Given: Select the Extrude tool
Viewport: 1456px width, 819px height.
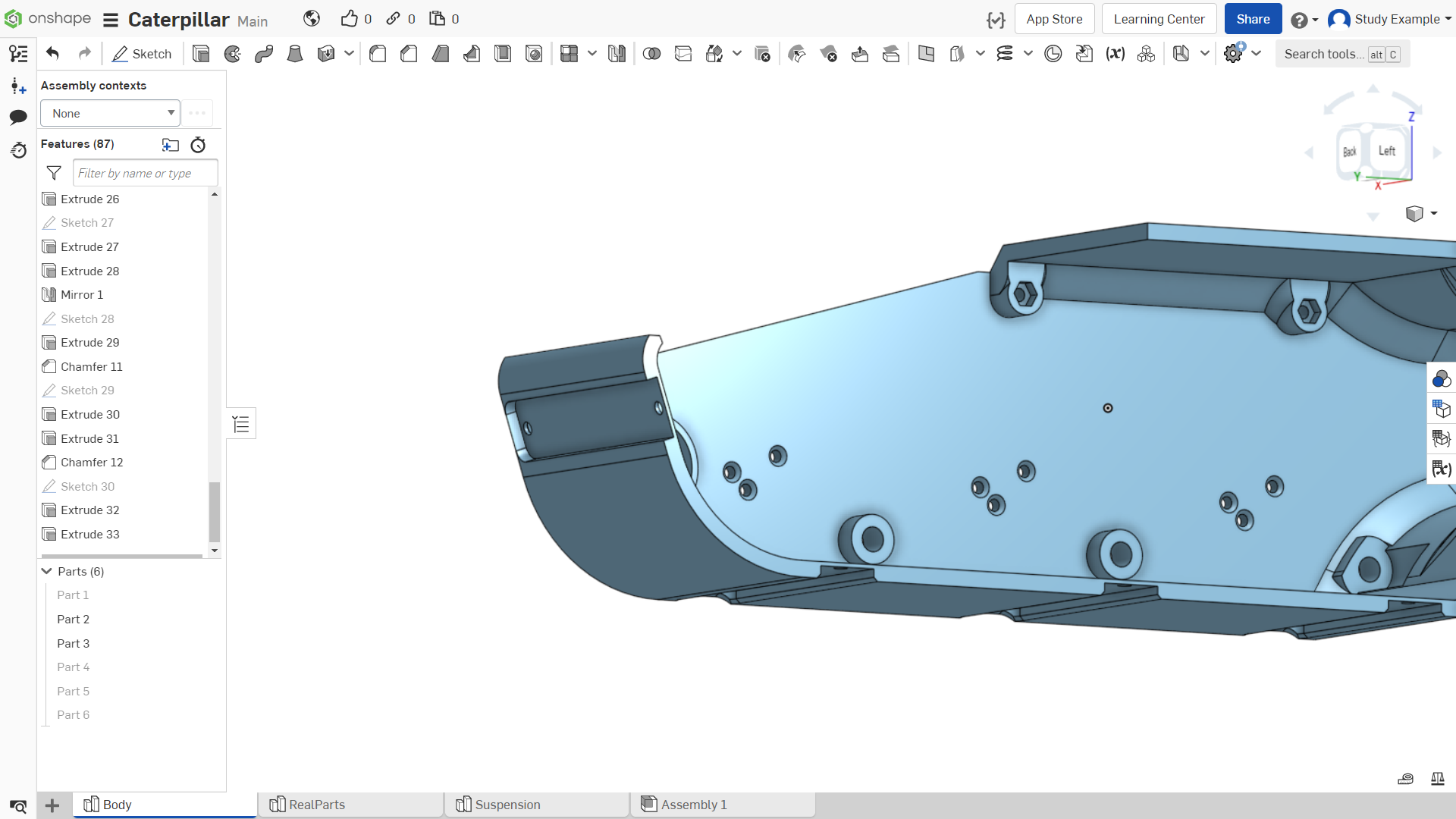Looking at the screenshot, I should (201, 54).
